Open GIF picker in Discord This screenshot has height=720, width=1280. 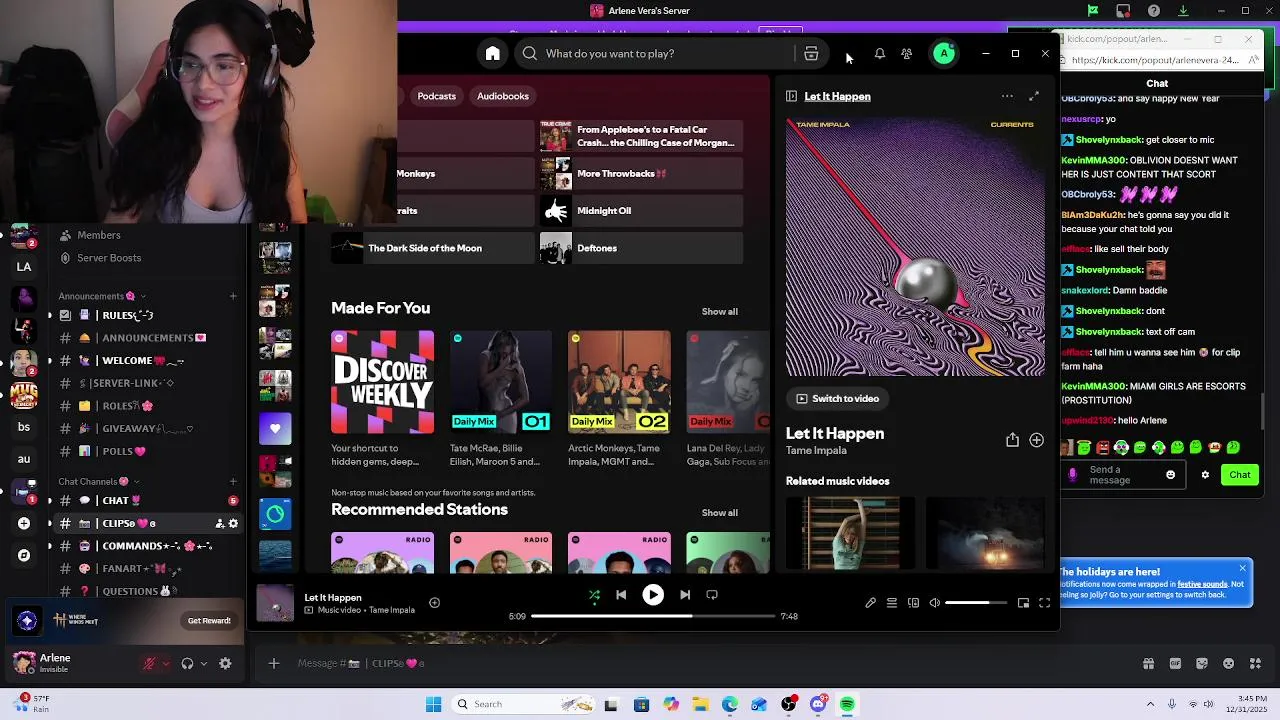1175,663
